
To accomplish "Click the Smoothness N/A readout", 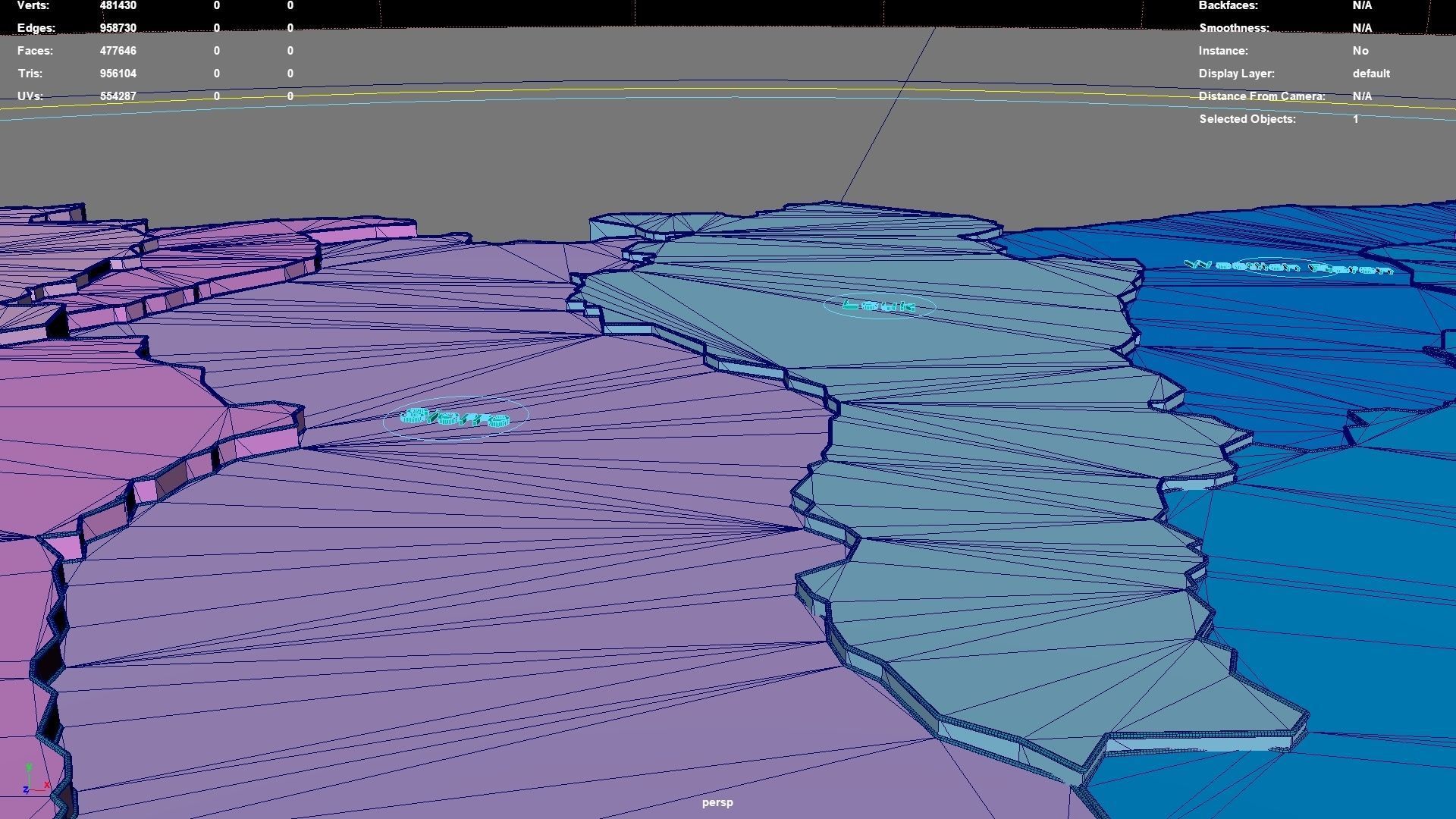I will click(1362, 28).
